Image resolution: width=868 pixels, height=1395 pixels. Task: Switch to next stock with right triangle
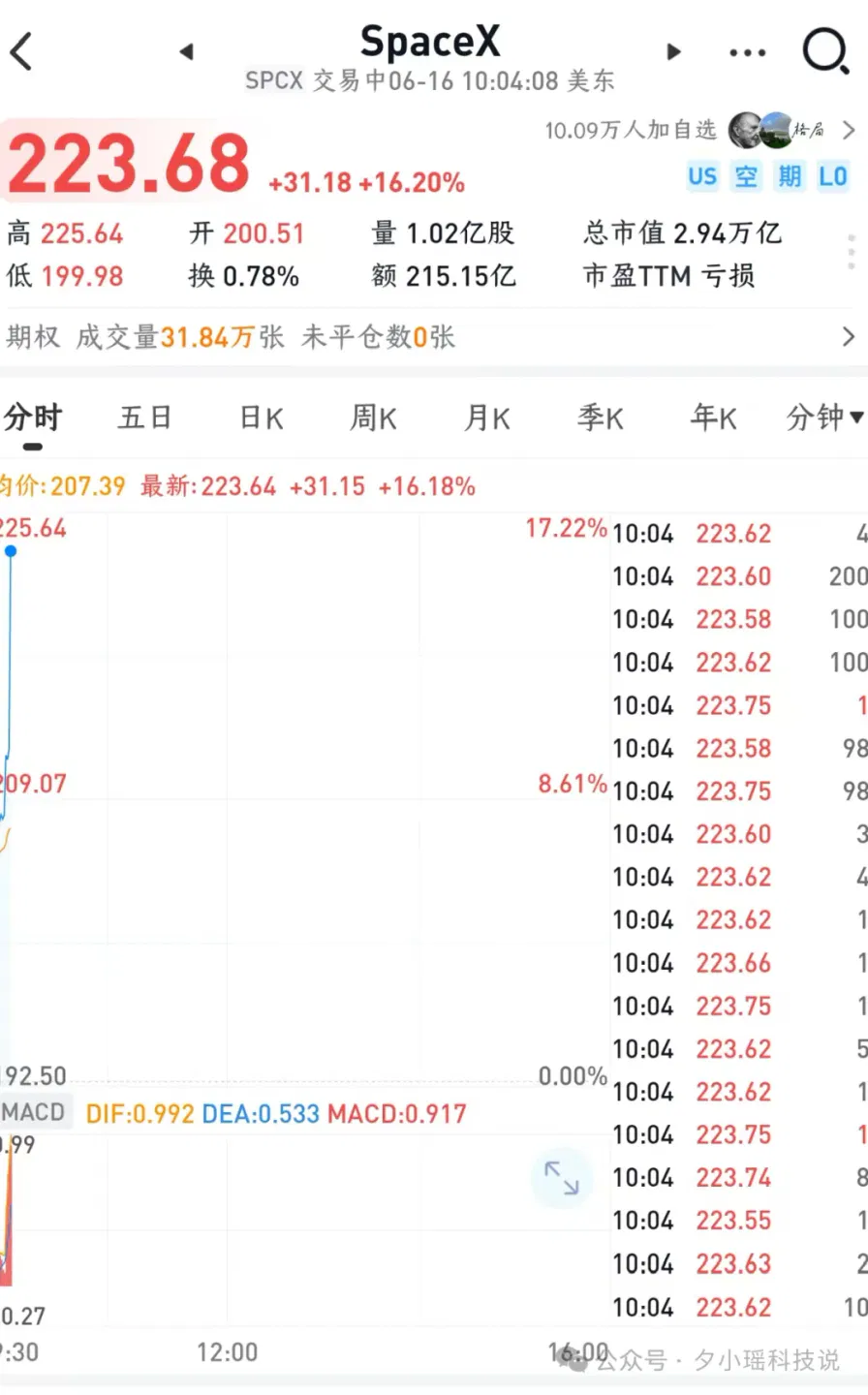click(674, 51)
